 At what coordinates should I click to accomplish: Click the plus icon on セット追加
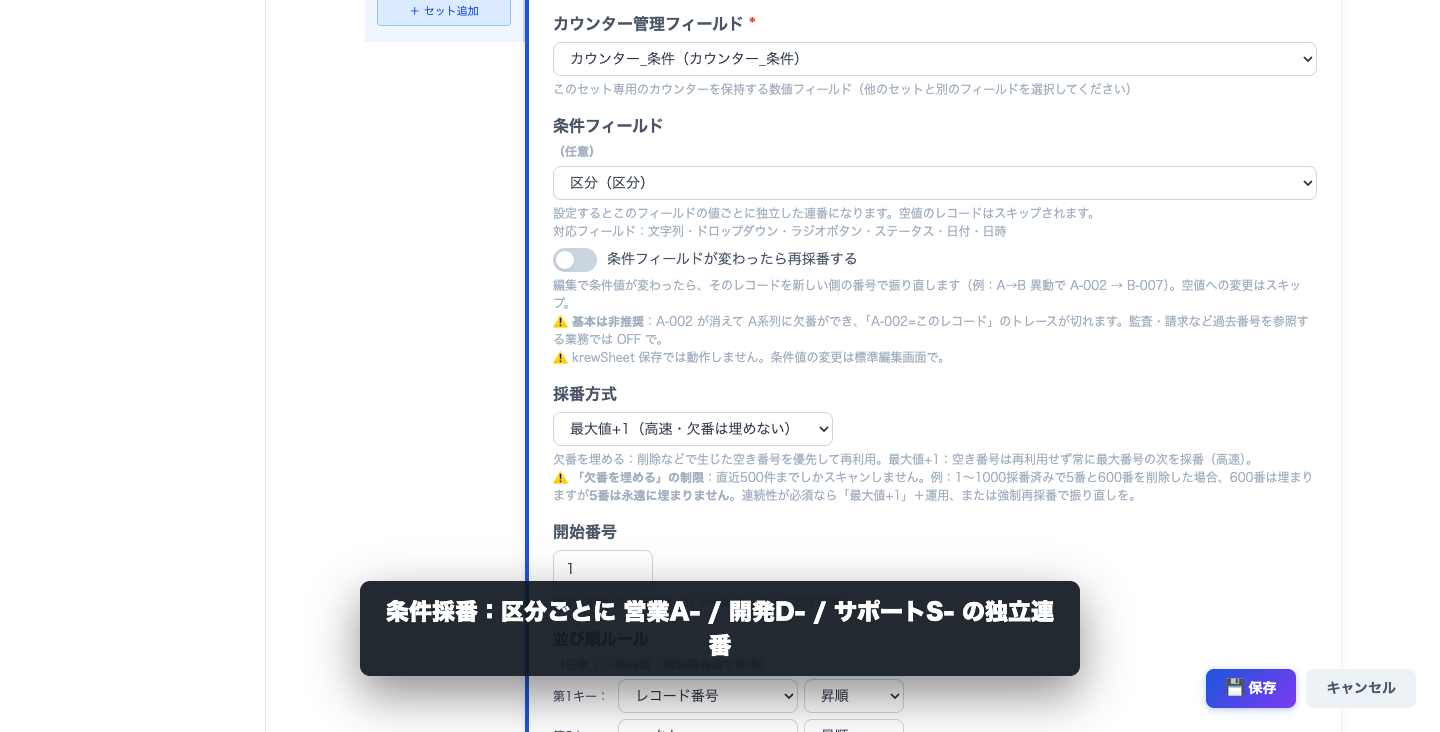(415, 11)
